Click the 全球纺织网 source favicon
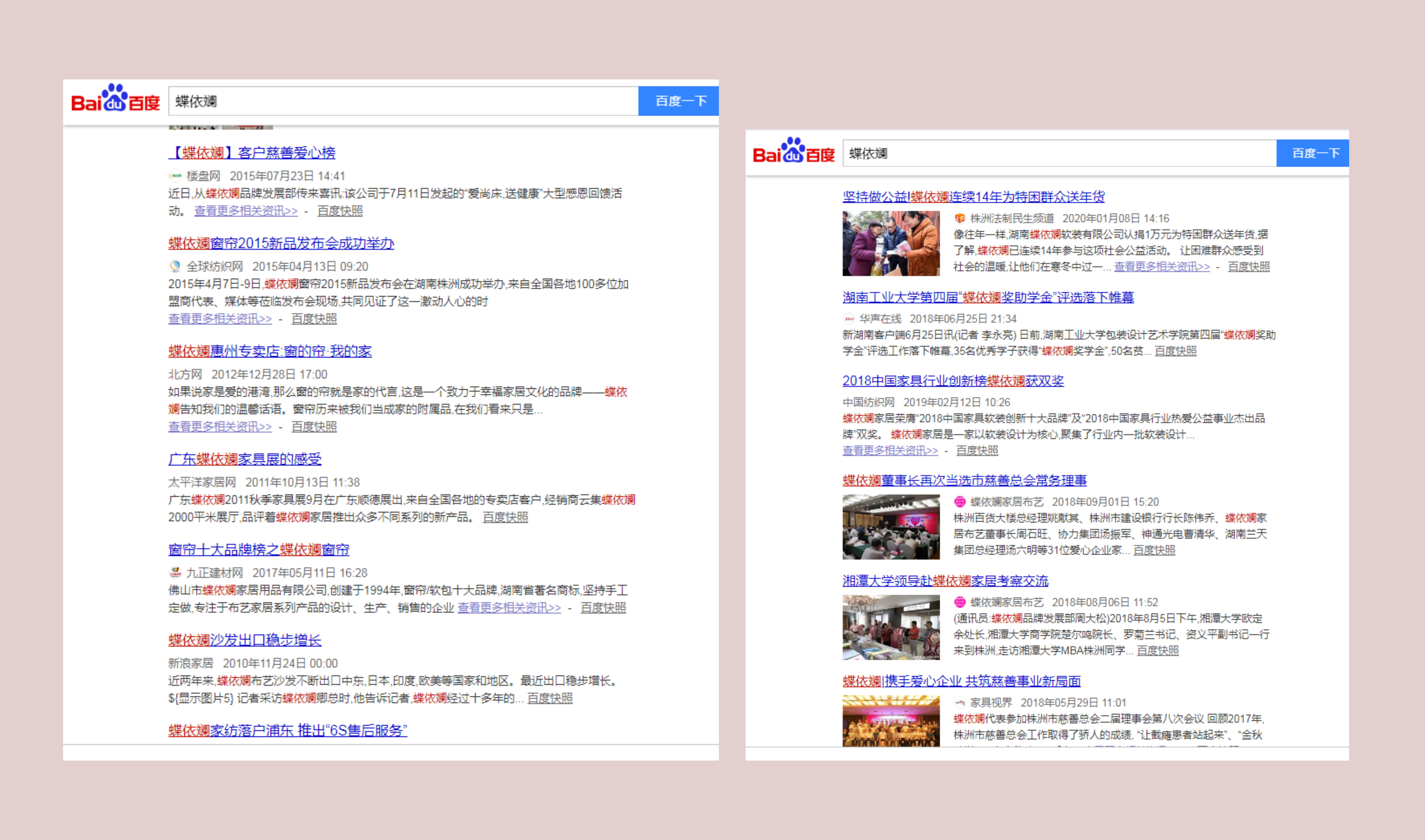Viewport: 1425px width, 840px height. (x=175, y=266)
